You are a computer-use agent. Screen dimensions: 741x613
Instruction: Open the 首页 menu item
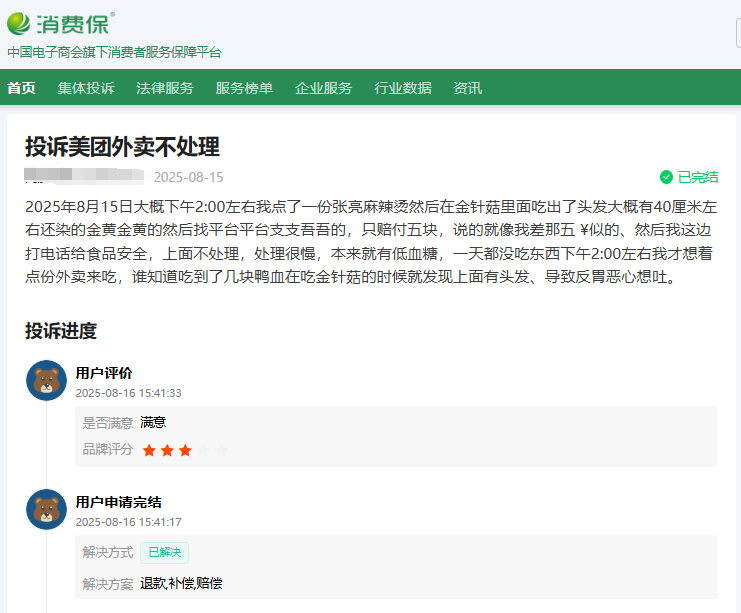click(21, 88)
